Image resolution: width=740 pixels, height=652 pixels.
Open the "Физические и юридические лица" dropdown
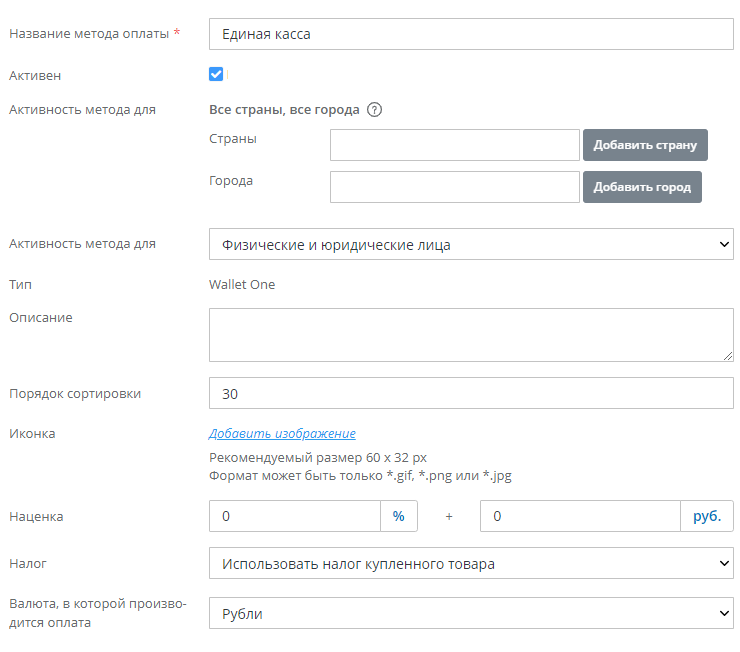coord(470,244)
